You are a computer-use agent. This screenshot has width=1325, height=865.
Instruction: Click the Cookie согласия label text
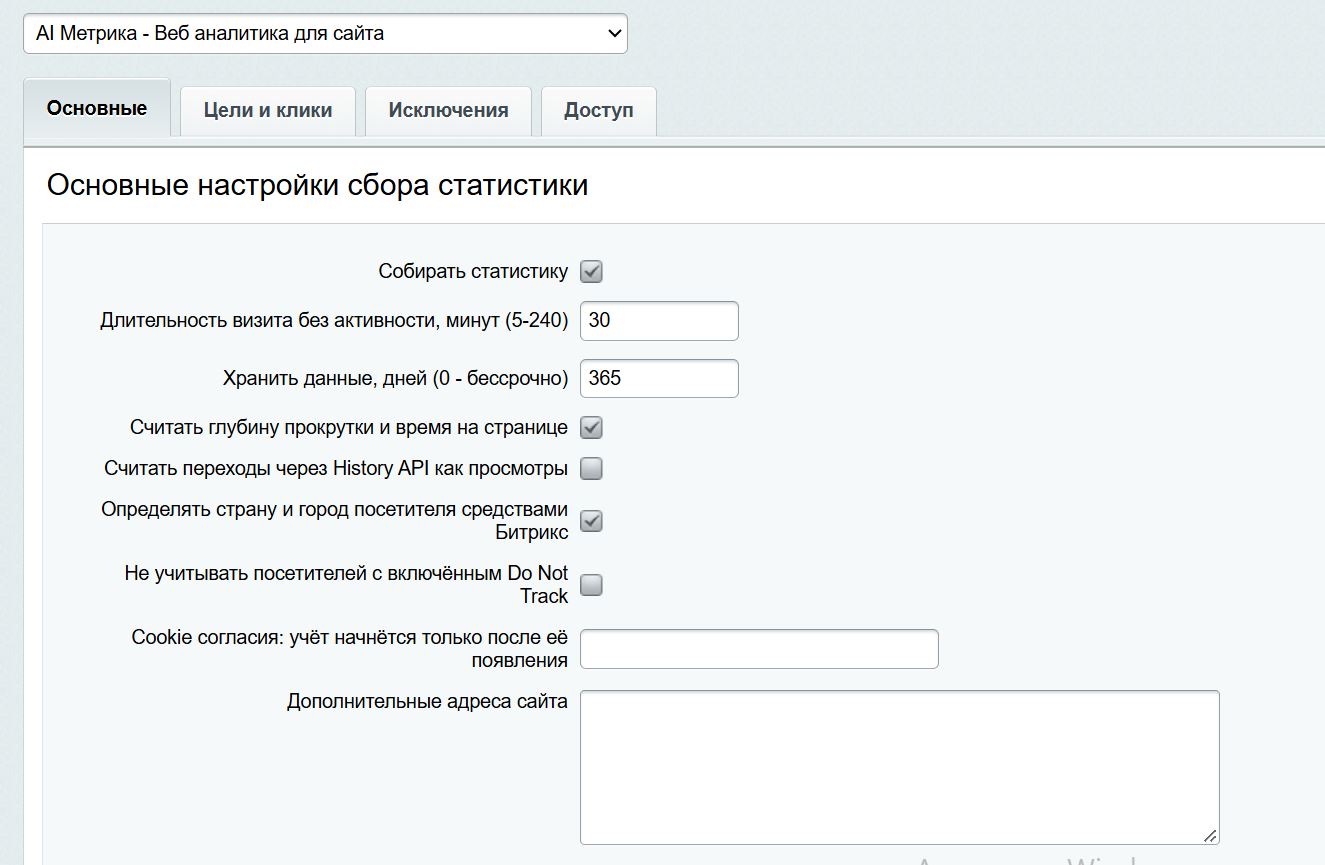click(x=350, y=649)
